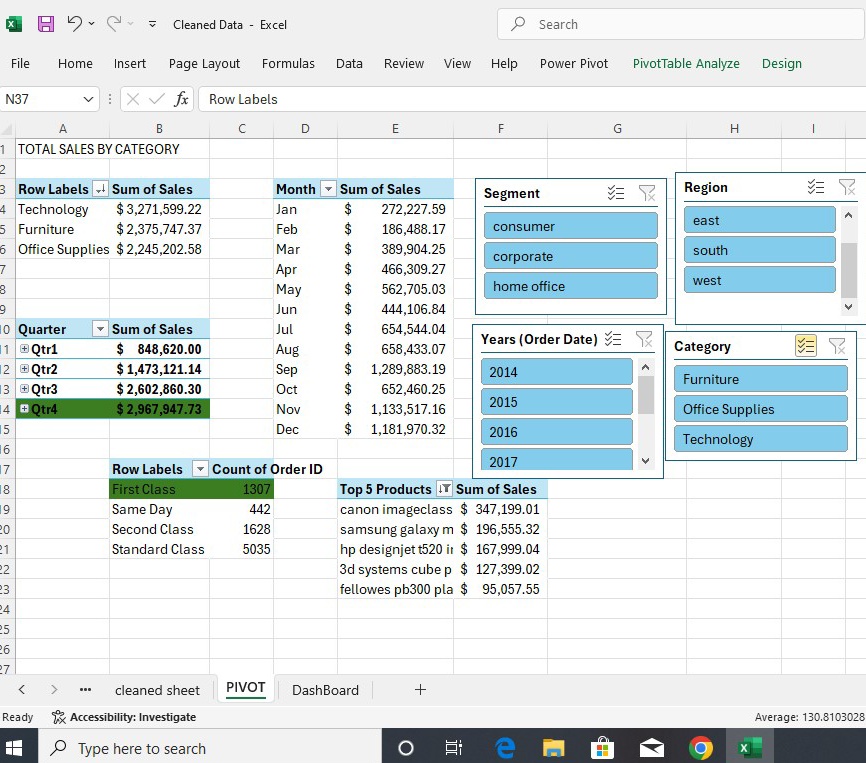
Task: Select west in Region slicer
Action: (x=759, y=280)
